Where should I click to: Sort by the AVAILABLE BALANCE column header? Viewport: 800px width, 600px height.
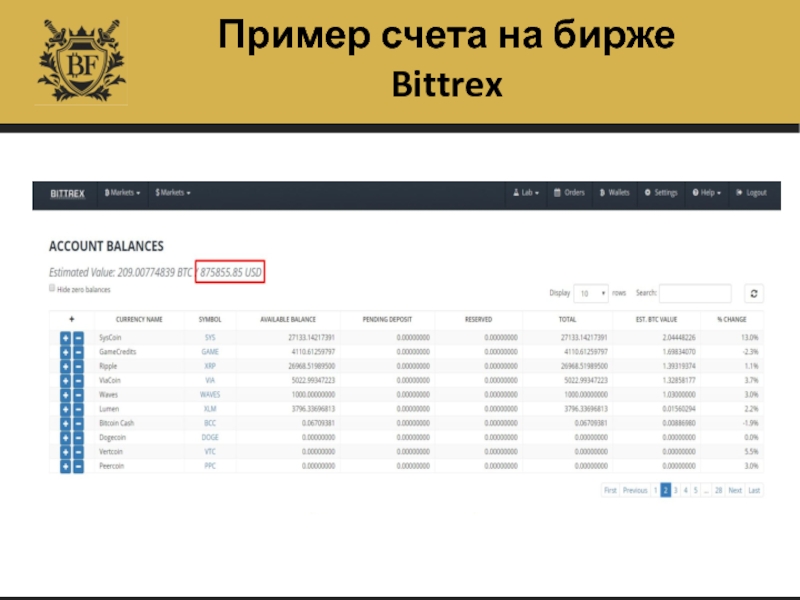(x=288, y=320)
